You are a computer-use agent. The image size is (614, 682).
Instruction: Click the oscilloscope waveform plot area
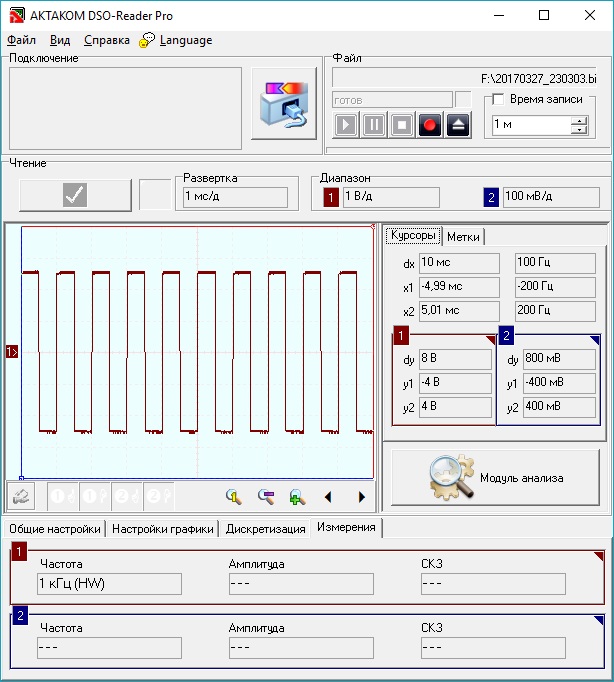click(x=197, y=352)
